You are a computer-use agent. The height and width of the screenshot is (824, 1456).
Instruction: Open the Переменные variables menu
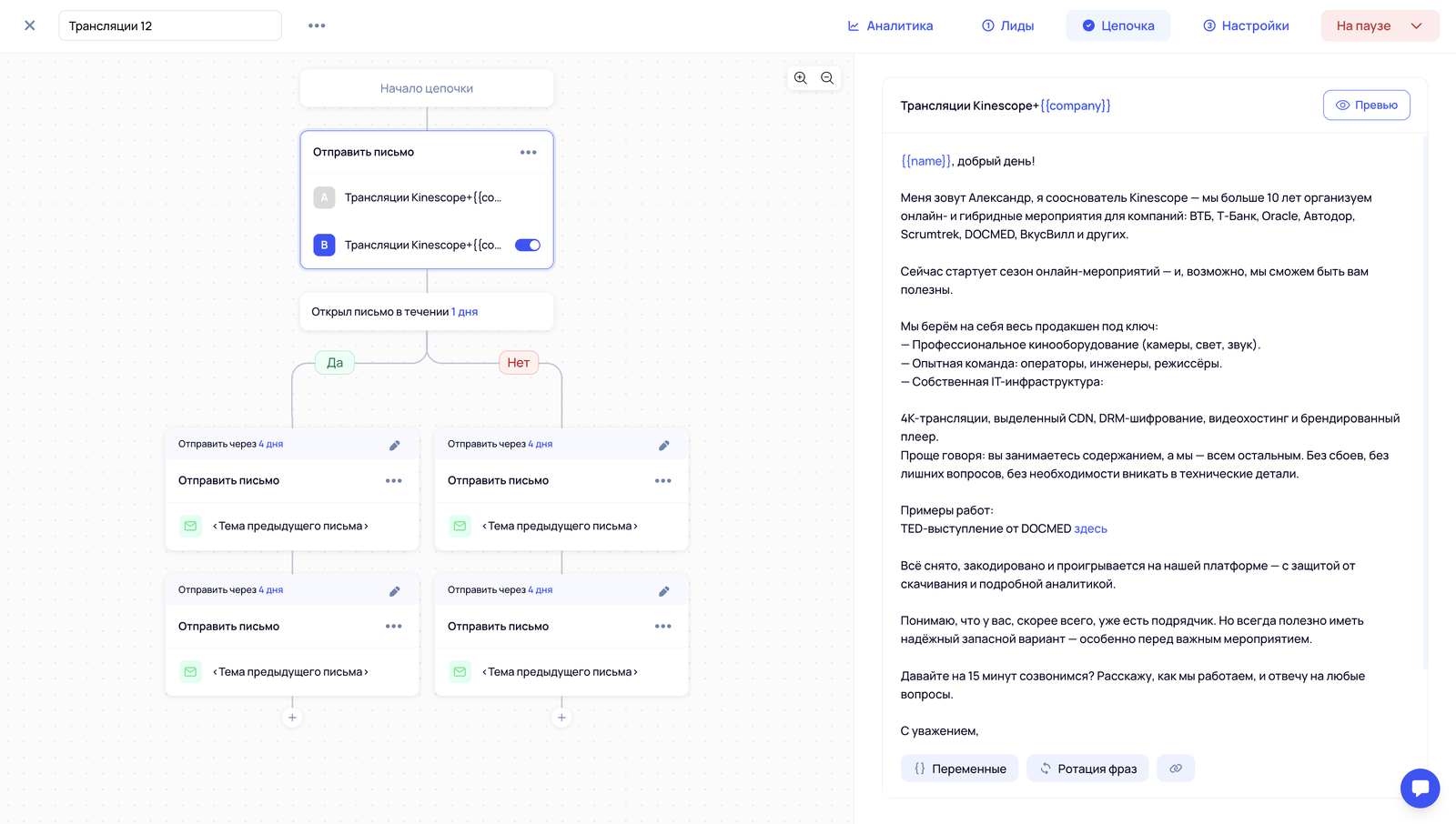tap(960, 769)
